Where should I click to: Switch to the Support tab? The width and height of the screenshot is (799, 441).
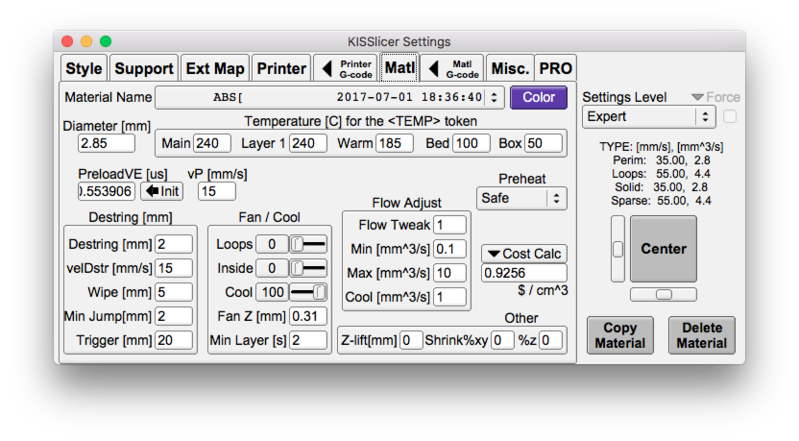144,68
